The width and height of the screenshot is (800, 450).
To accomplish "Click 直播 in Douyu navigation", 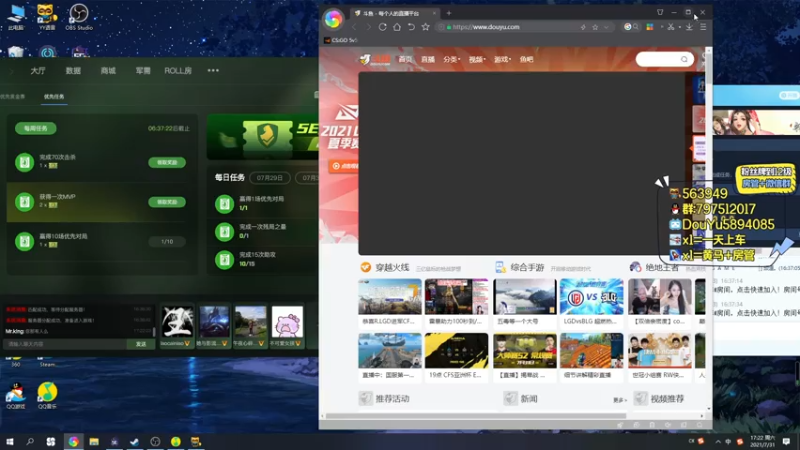I will [x=428, y=60].
